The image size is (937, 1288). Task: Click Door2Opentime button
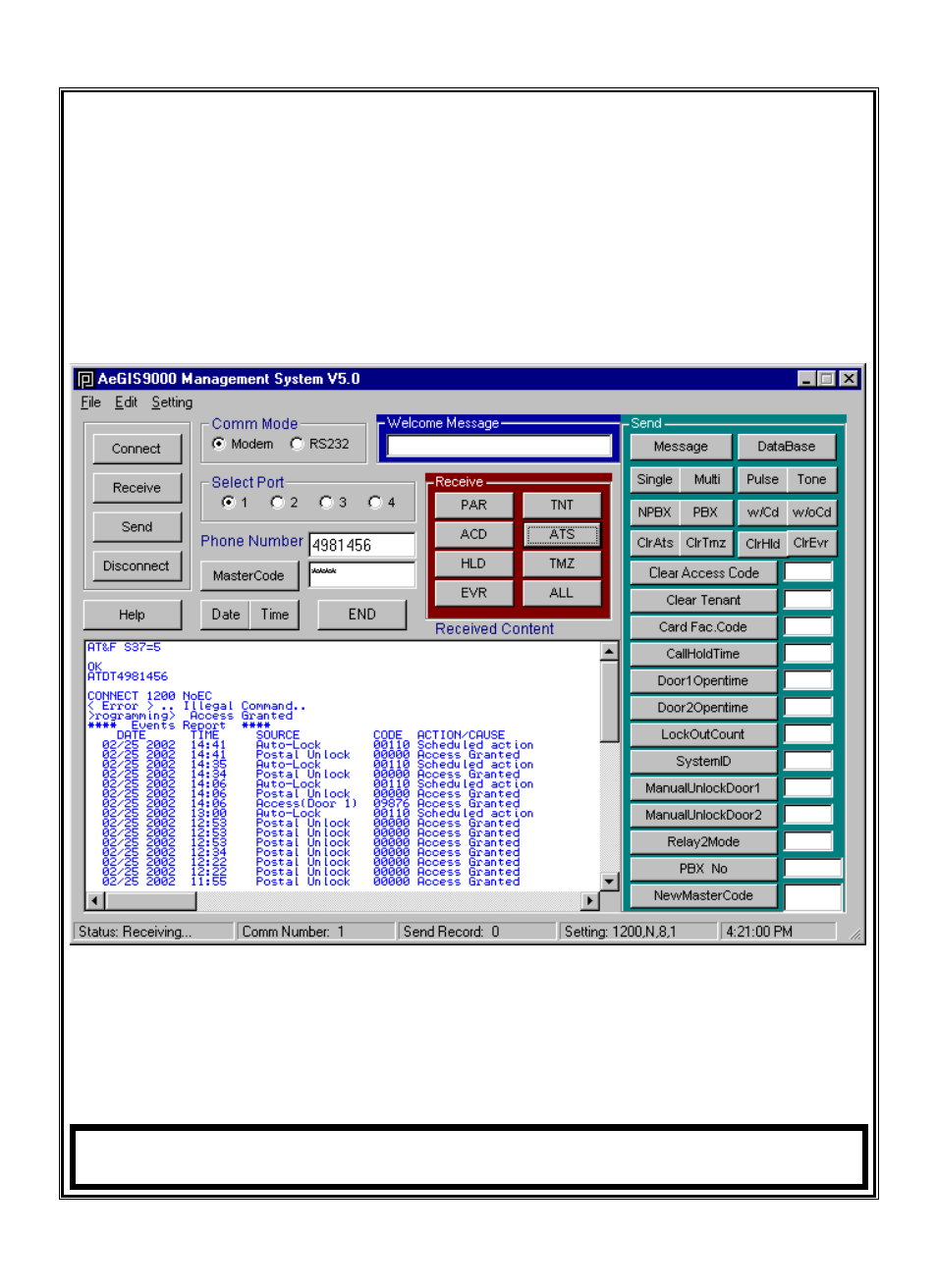(x=703, y=708)
